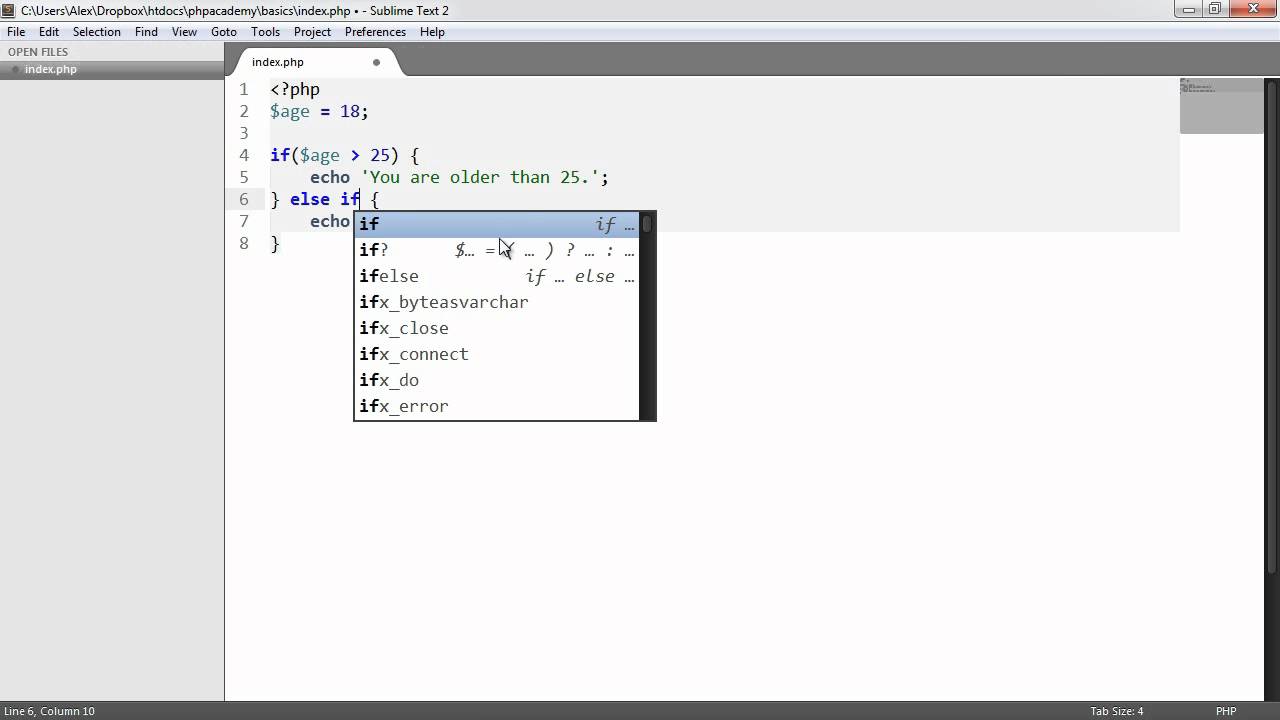Screen dimensions: 1280x720
Task: Click line number 1 in gutter
Action: 244,89
